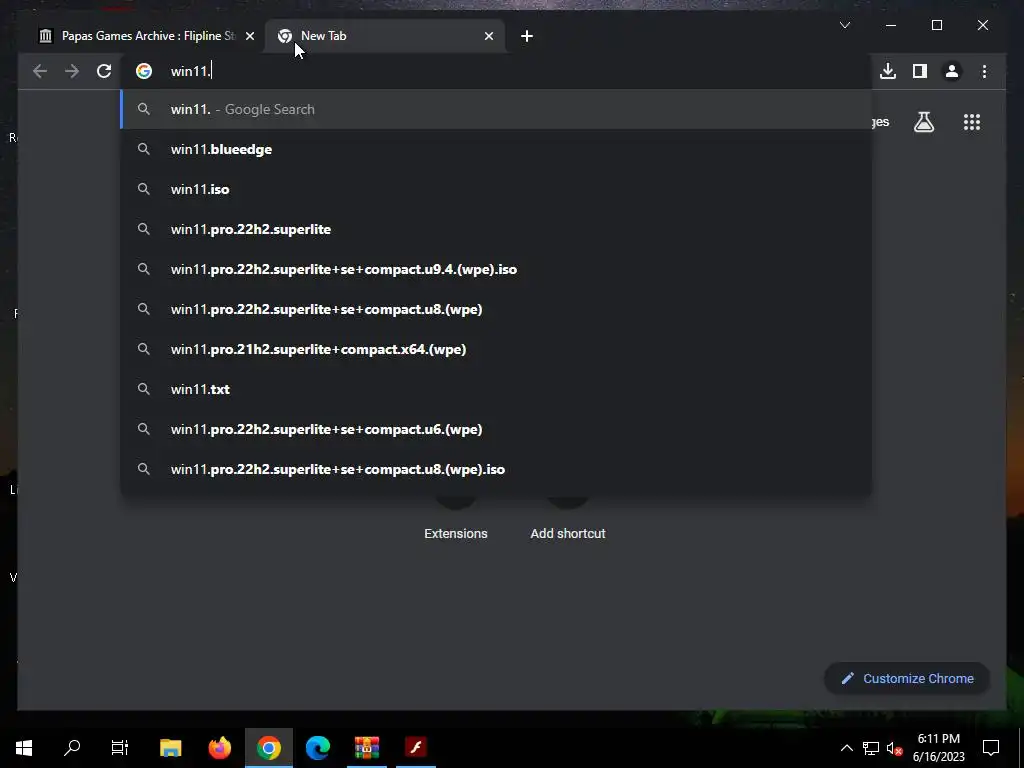Viewport: 1024px width, 768px height.
Task: Open the Search Labs flask icon
Action: coord(924,122)
